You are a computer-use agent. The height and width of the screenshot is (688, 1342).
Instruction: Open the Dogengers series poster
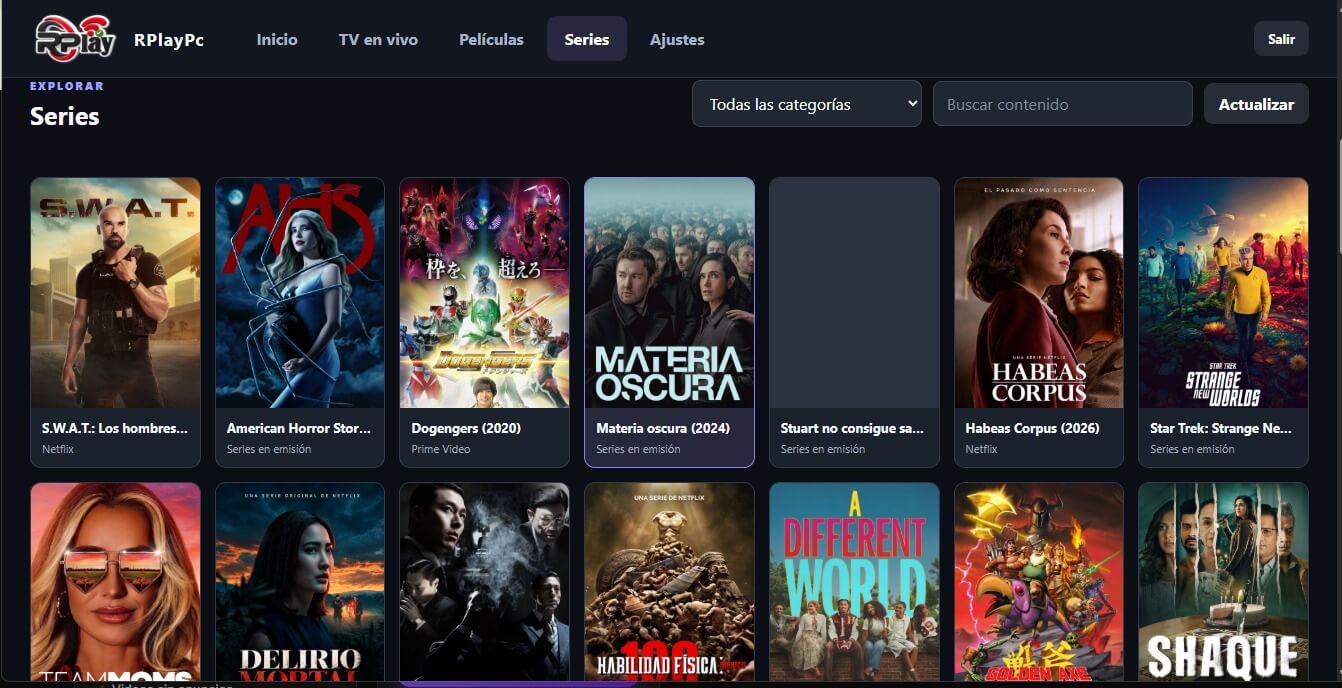coord(484,293)
